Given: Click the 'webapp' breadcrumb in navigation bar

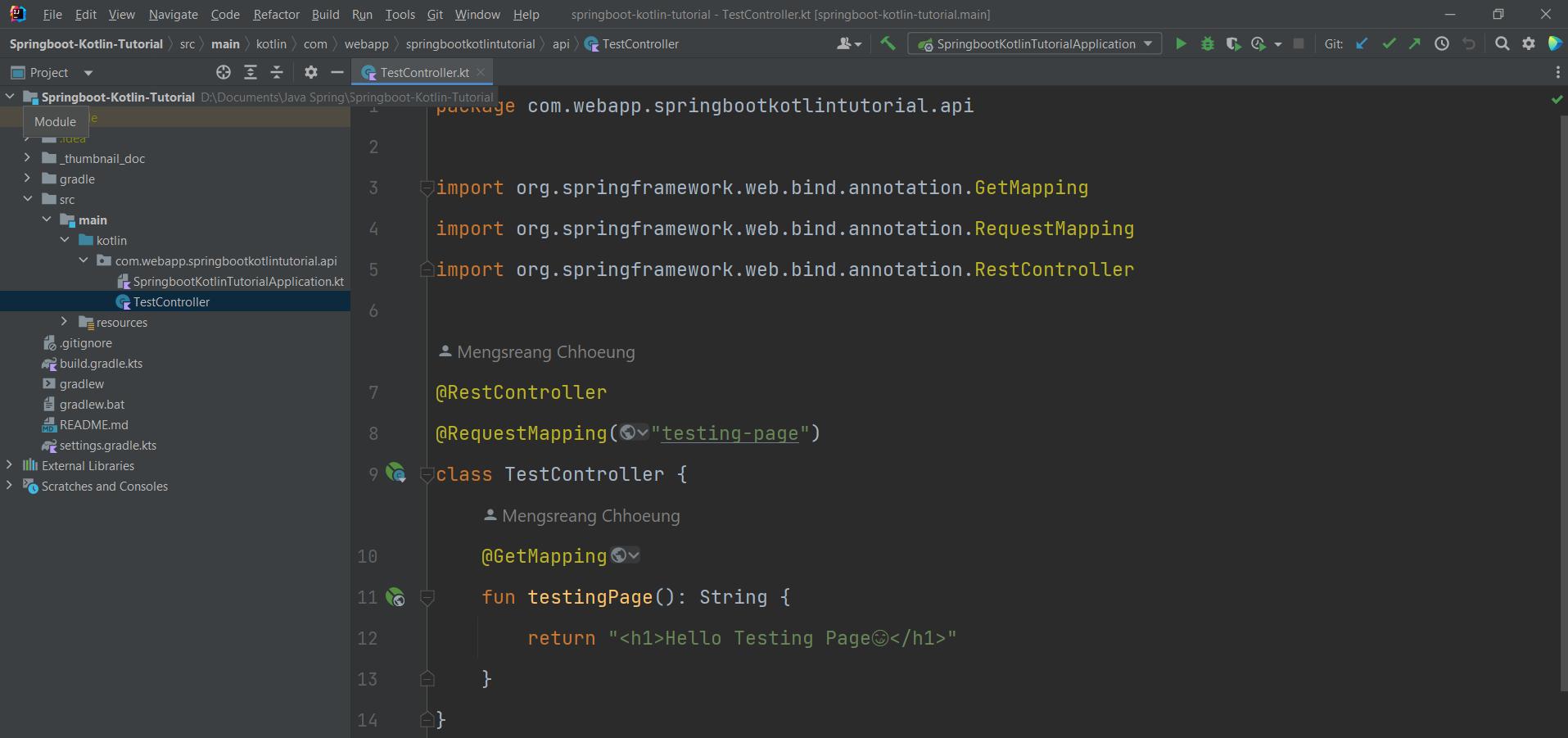Looking at the screenshot, I should tap(366, 43).
